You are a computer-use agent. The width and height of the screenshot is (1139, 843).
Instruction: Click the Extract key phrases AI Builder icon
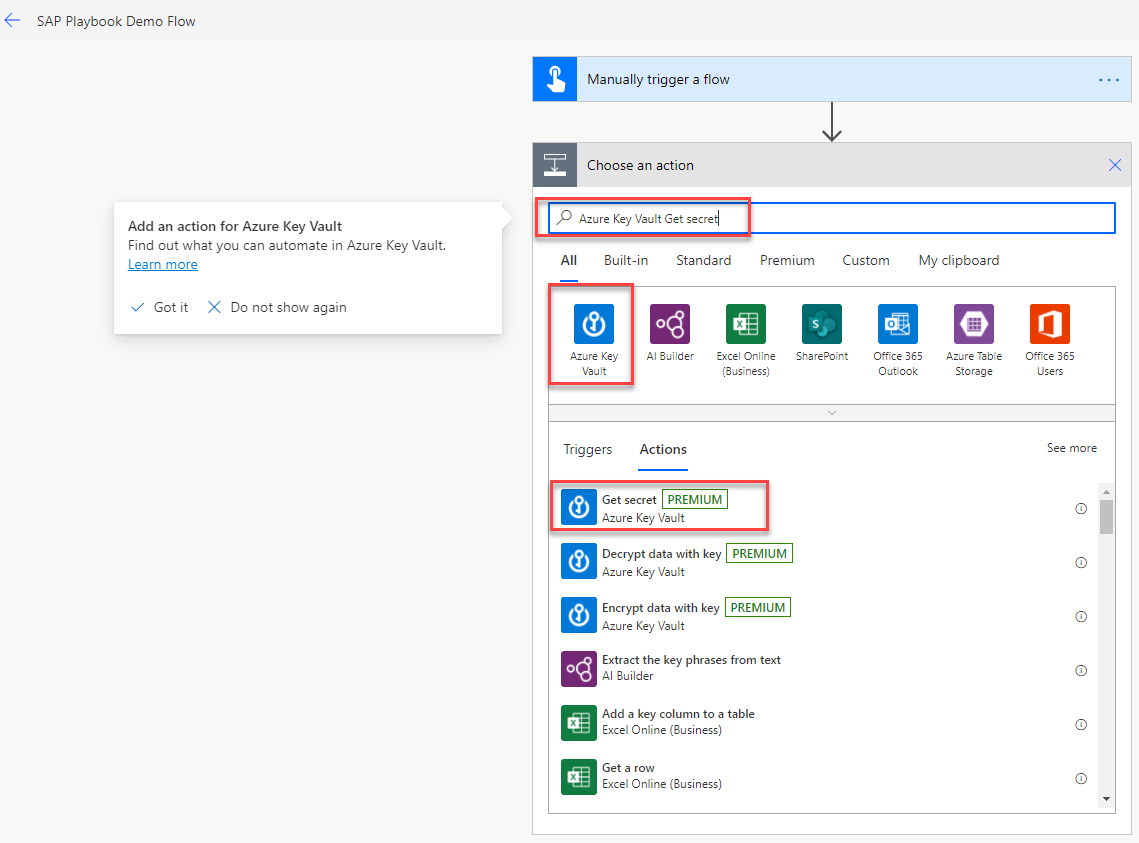pos(579,669)
